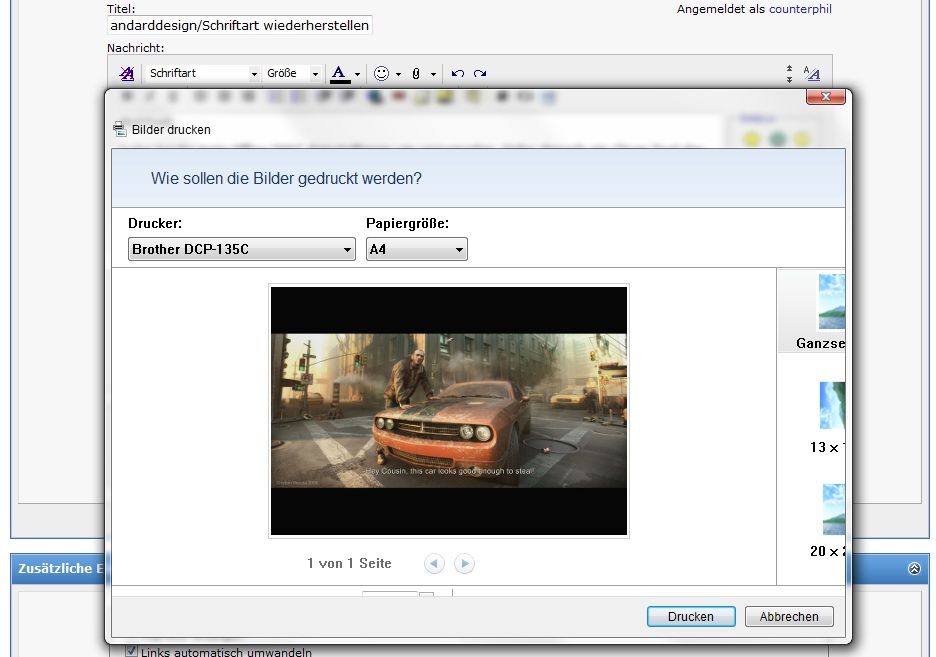Click the Titel input field
This screenshot has height=657, width=936.
(239, 25)
